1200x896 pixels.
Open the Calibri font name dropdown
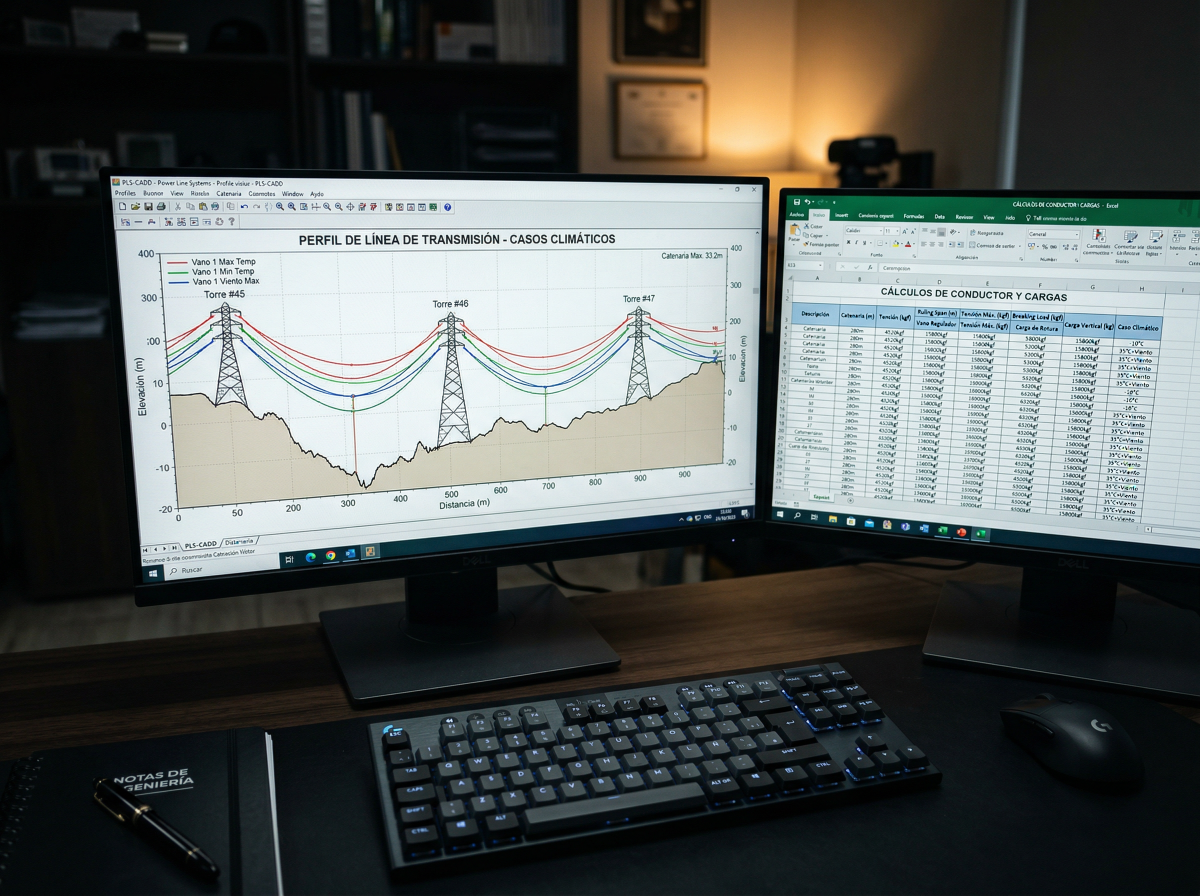(x=861, y=230)
